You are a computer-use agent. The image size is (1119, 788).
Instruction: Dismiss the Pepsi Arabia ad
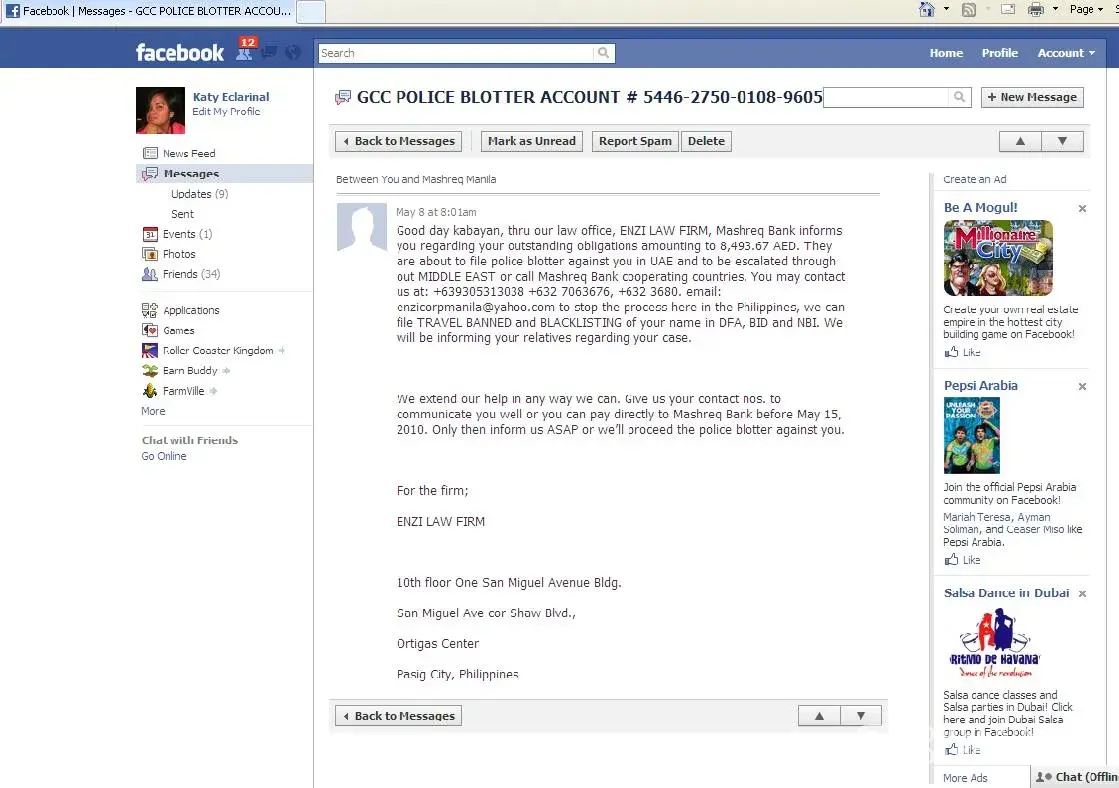tap(1082, 386)
